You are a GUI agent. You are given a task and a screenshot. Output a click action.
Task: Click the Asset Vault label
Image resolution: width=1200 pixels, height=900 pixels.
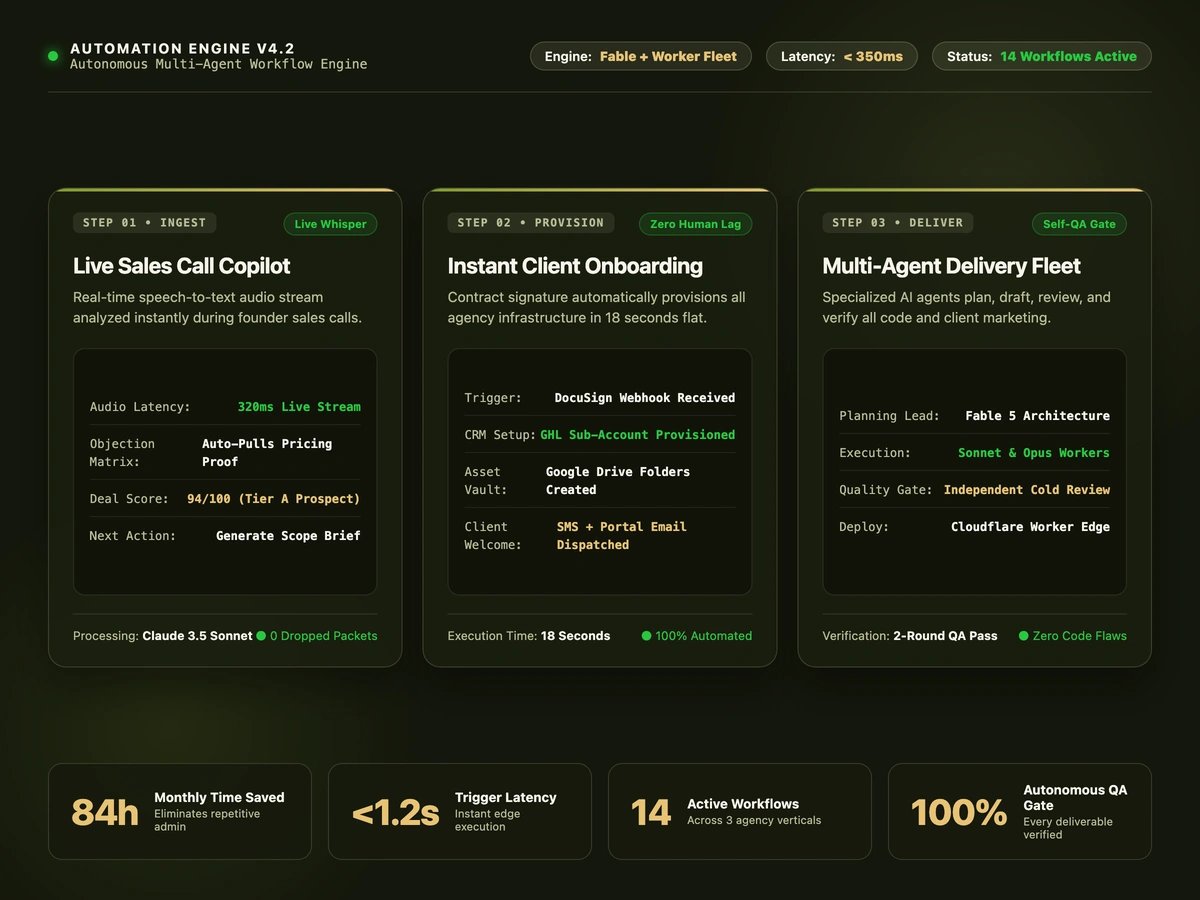[x=486, y=480]
